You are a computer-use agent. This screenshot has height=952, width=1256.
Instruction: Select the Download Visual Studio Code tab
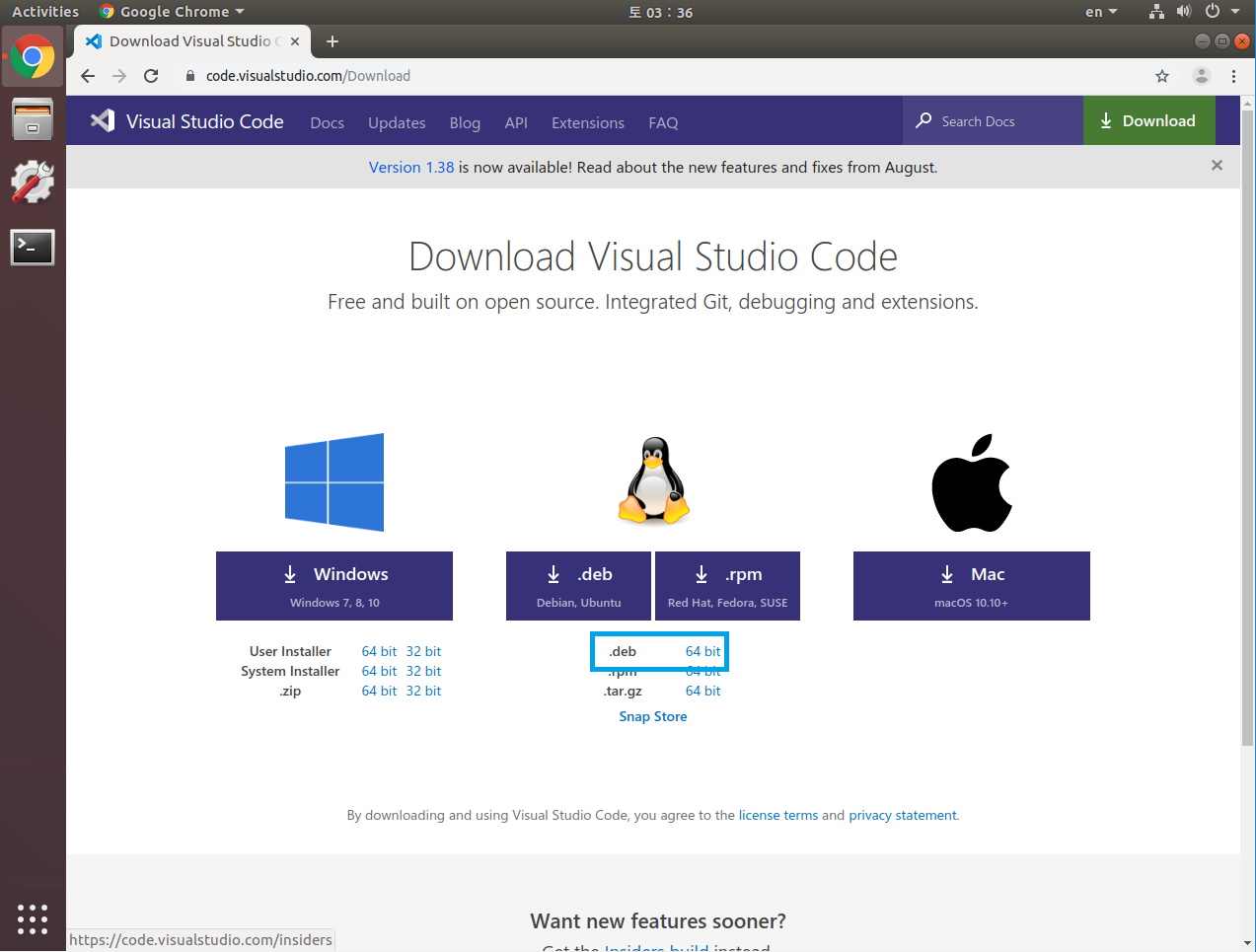coord(192,41)
